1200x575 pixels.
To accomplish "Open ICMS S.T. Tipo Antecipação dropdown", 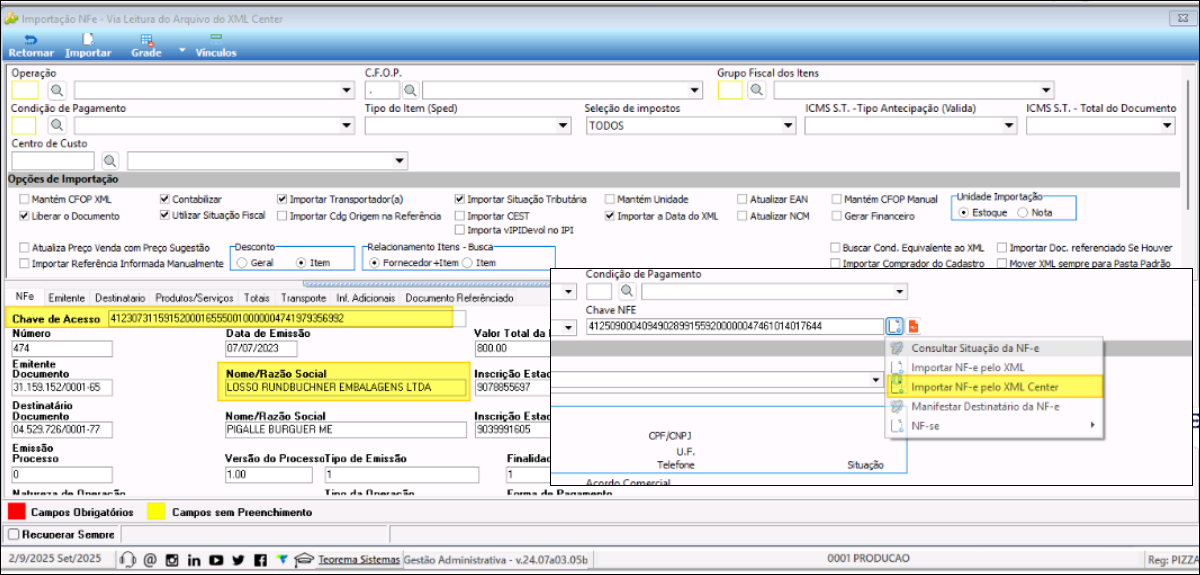I will pos(1007,126).
